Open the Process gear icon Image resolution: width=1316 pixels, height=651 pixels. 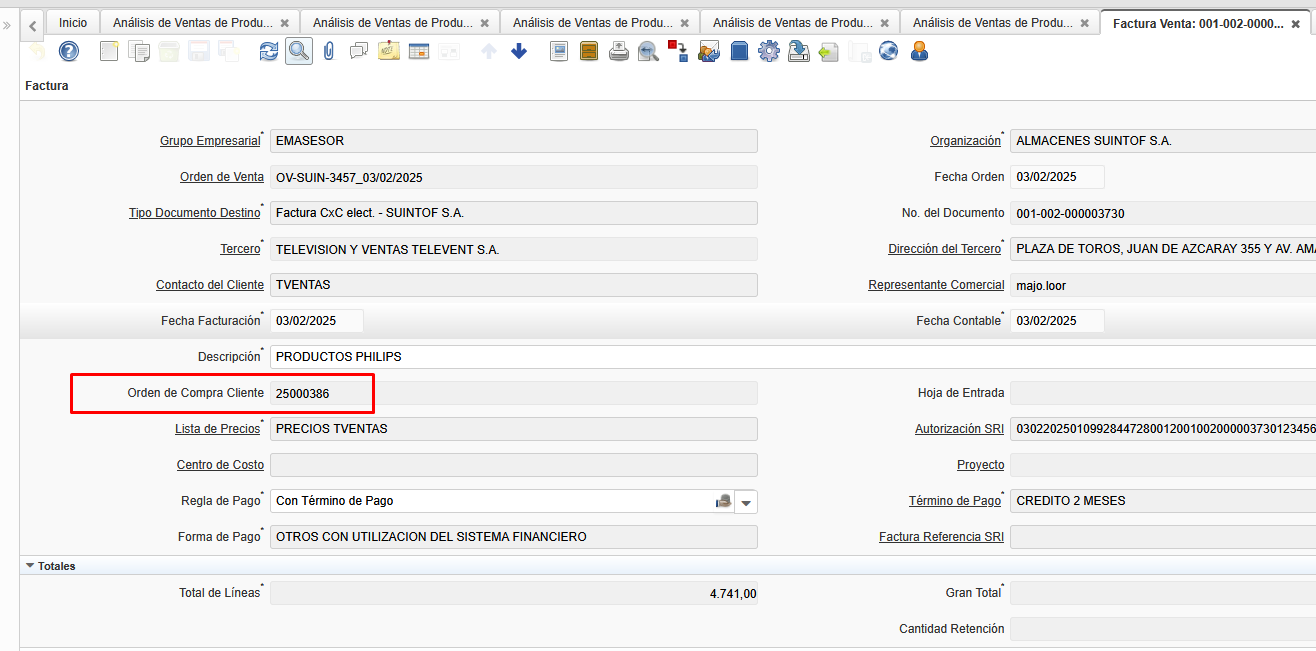coord(768,51)
